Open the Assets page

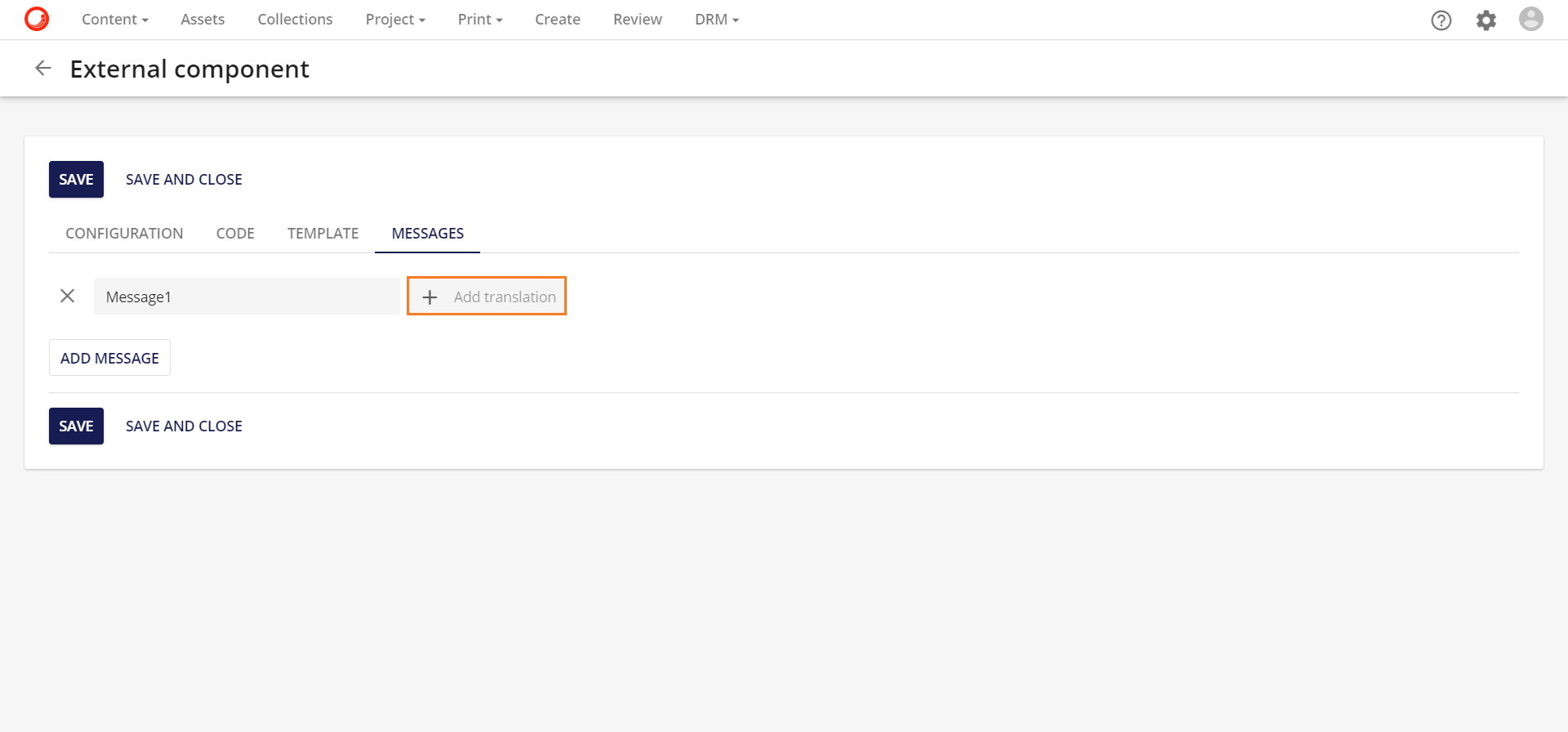tap(203, 20)
